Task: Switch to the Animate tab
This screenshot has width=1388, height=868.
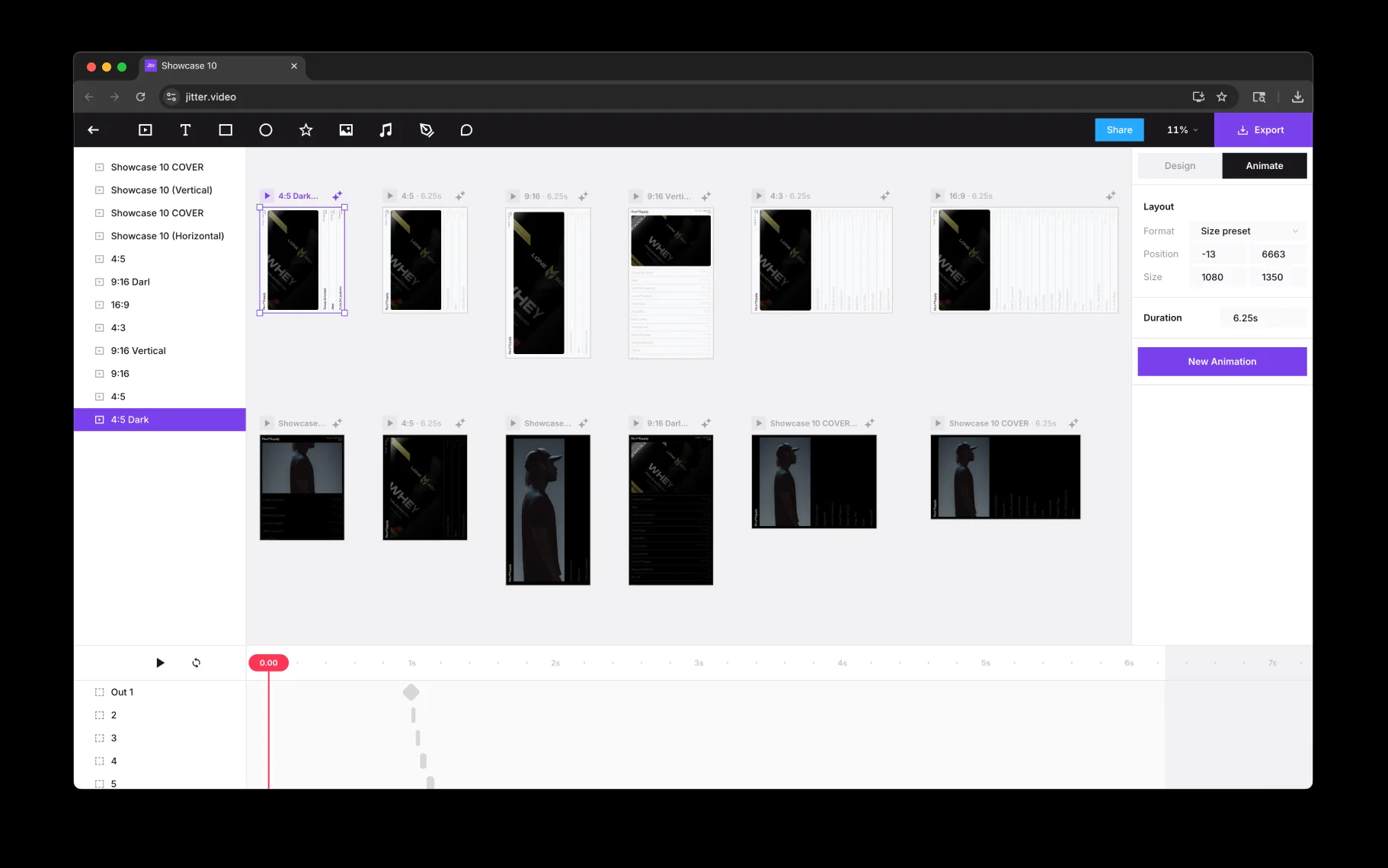Action: coord(1264,166)
